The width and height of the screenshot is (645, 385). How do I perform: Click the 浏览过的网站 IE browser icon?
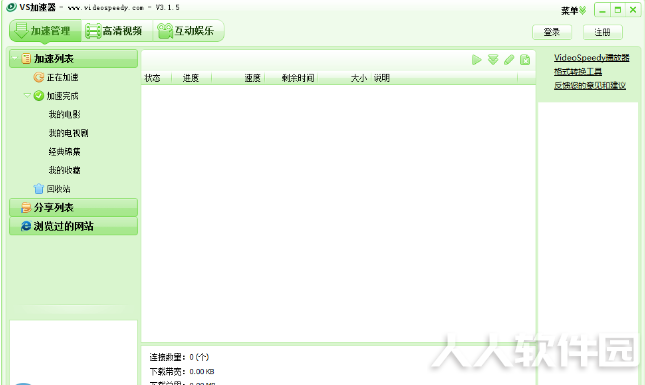point(26,226)
